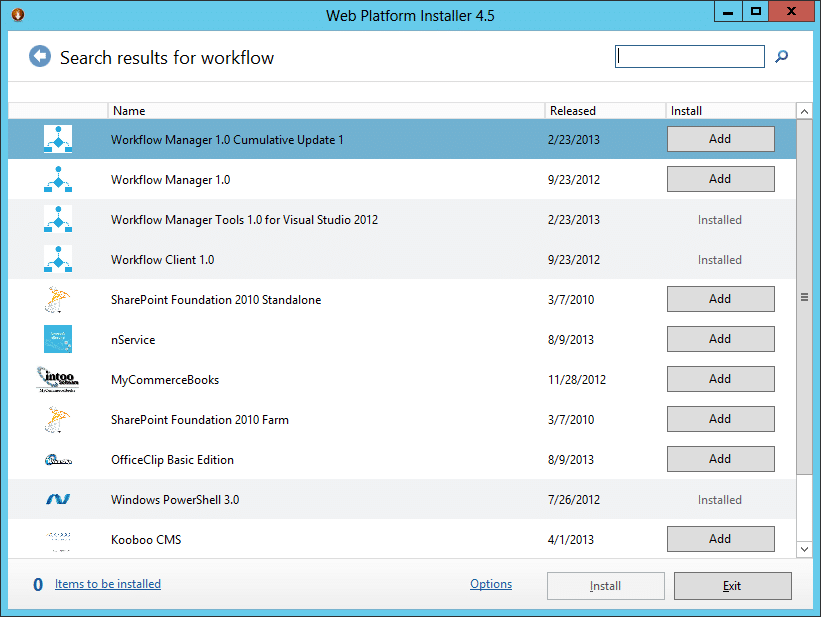Select the nService name text
Viewport: 821px width, 617px height.
133,340
